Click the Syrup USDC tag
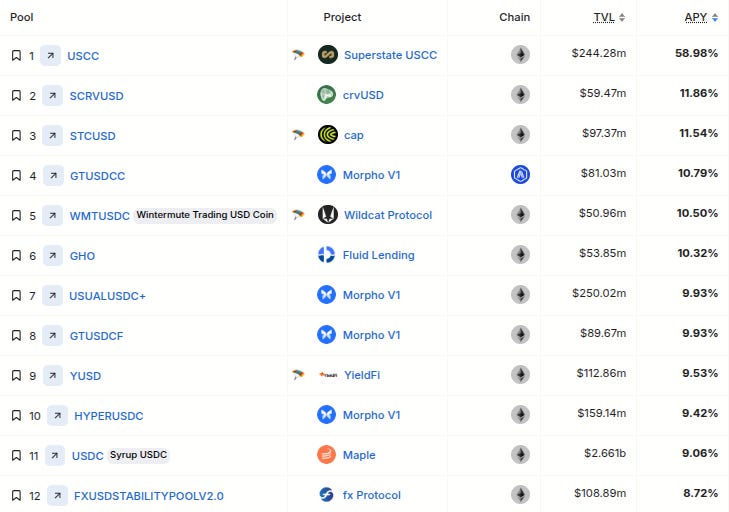 [139, 455]
